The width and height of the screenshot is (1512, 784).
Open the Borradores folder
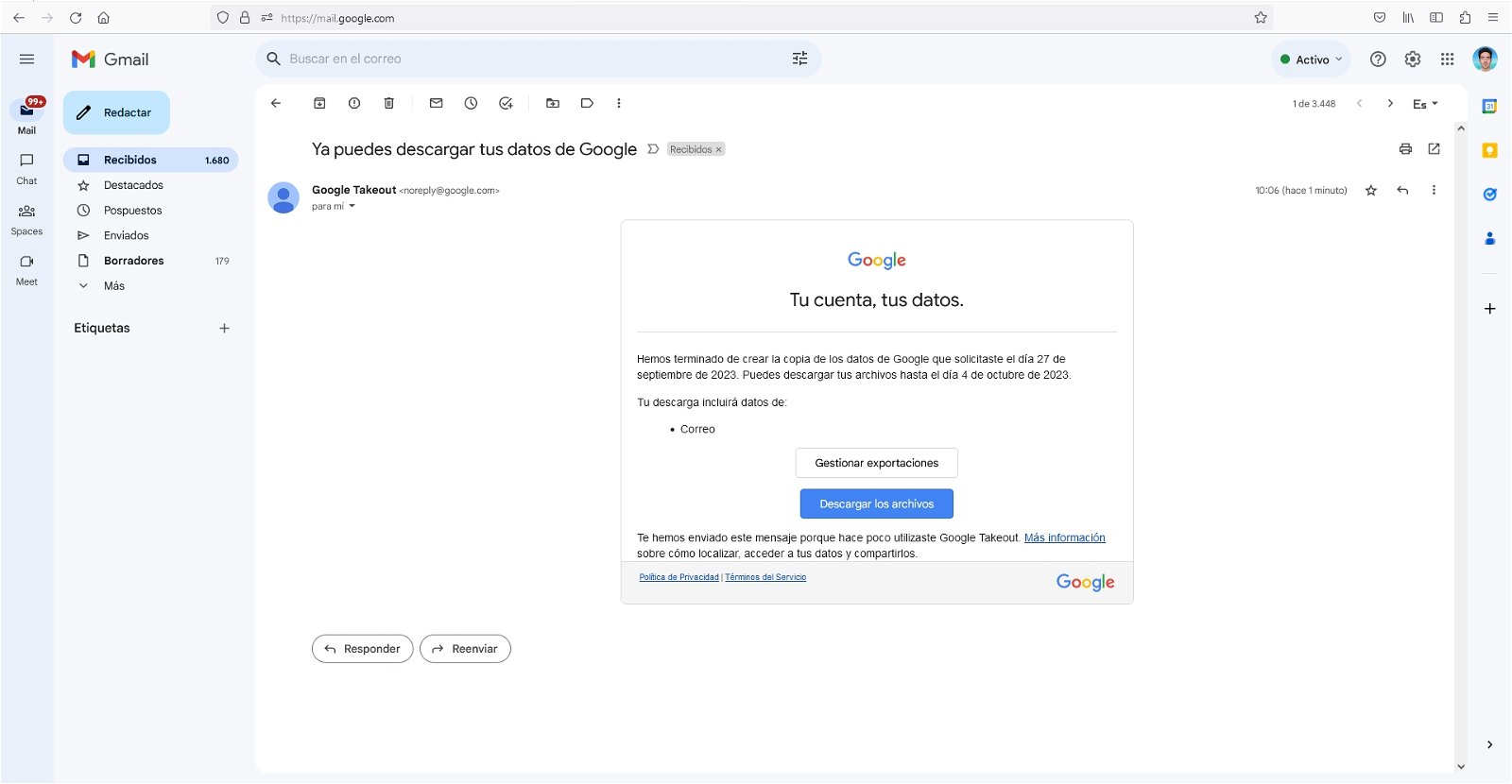coord(151,261)
